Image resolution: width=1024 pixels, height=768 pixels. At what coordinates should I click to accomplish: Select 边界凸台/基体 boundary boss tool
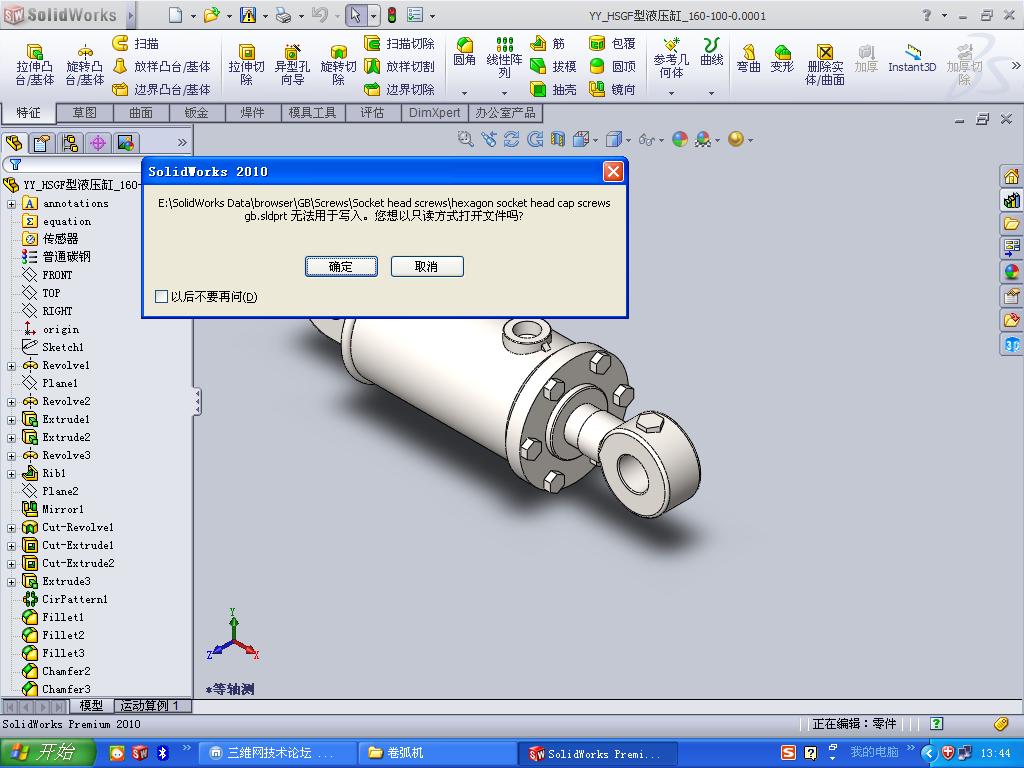click(162, 89)
